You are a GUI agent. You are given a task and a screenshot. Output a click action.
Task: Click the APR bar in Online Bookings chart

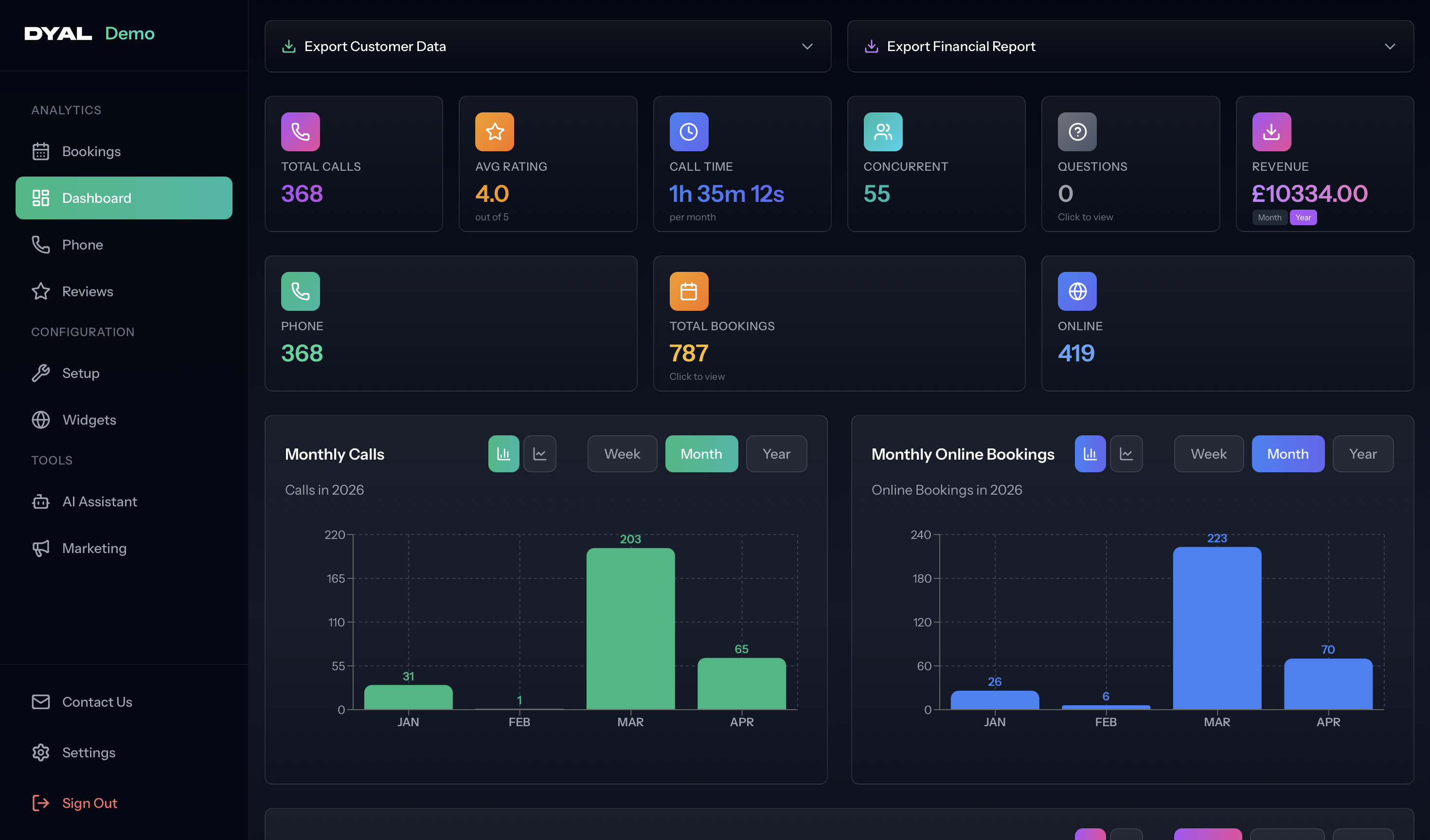click(1328, 684)
